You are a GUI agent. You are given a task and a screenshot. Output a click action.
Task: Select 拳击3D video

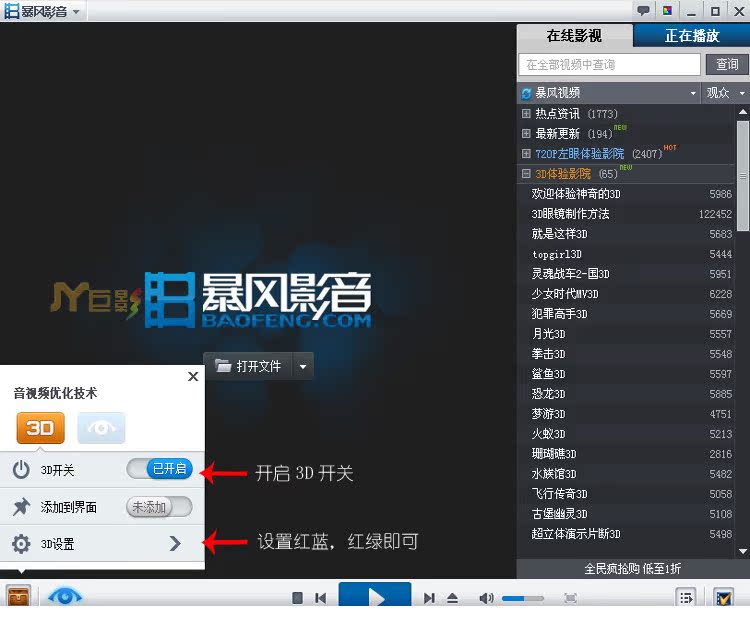pos(626,354)
